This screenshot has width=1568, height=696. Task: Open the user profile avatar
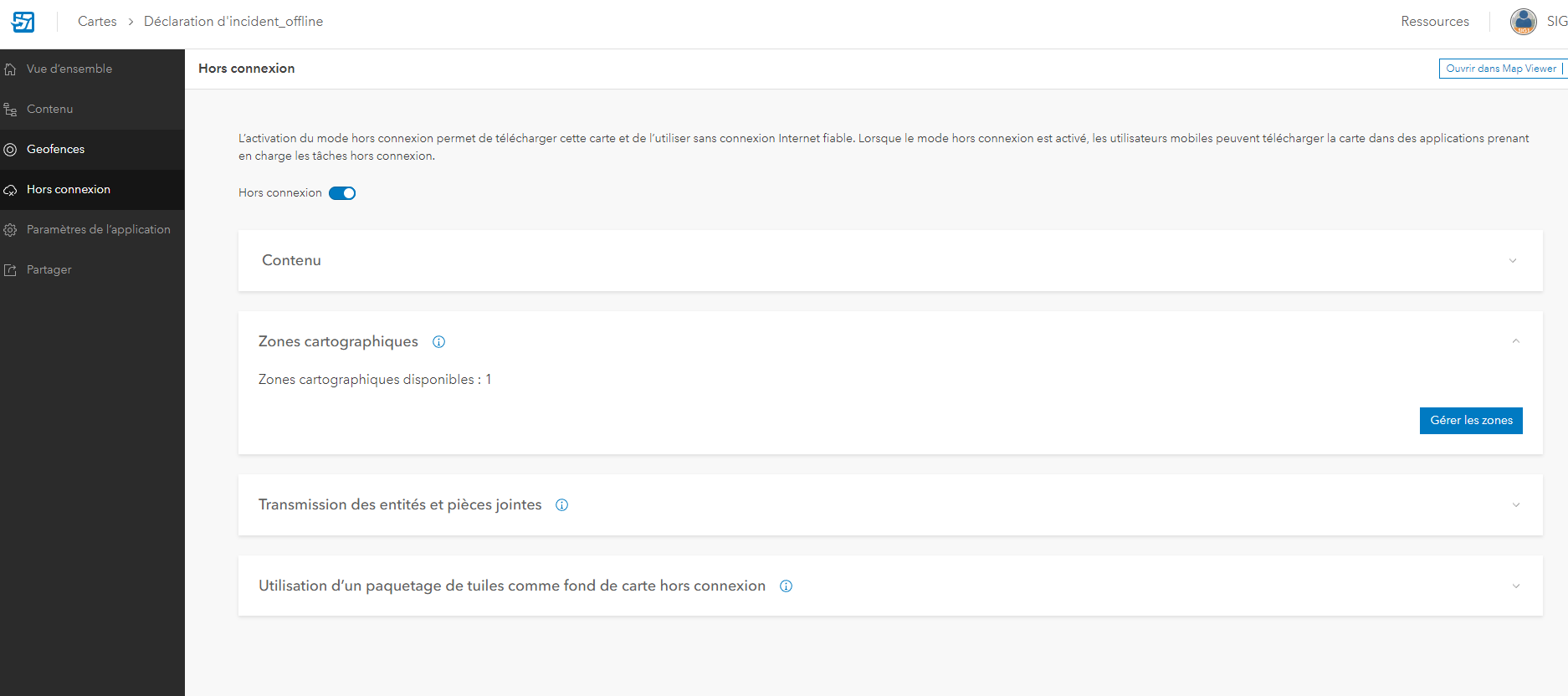coord(1523,22)
